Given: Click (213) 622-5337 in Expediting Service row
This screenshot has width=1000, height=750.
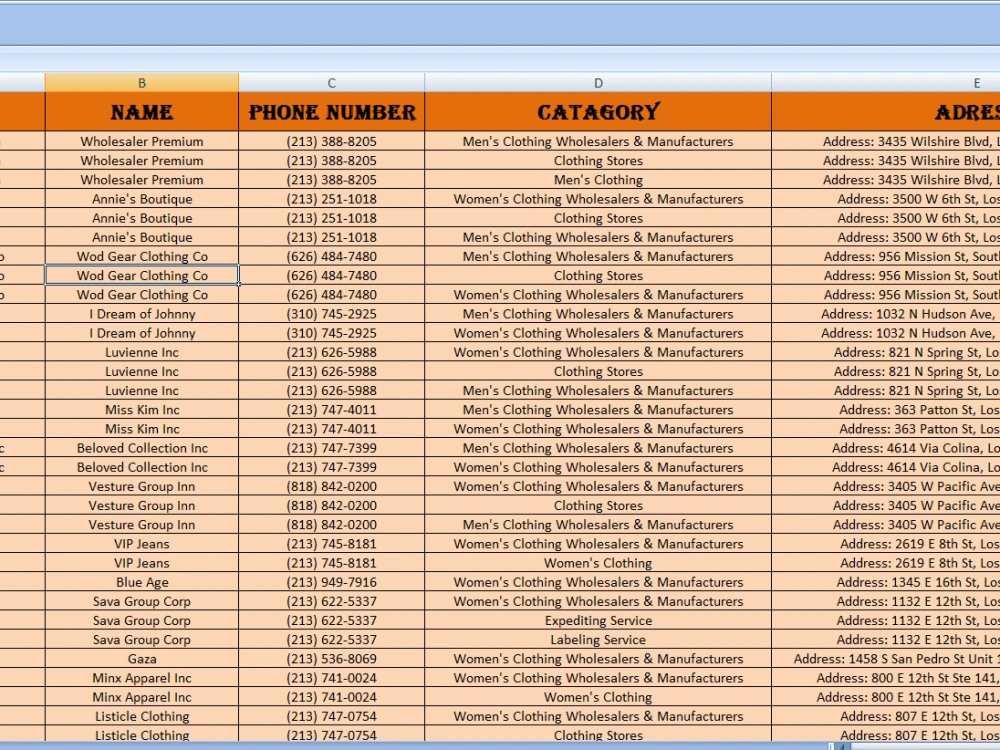Looking at the screenshot, I should tap(332, 621).
